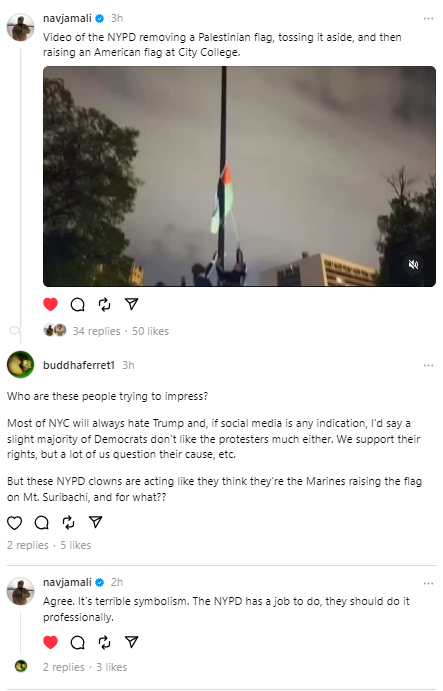Open navjamali's profile picture on top post

[x=20, y=27]
